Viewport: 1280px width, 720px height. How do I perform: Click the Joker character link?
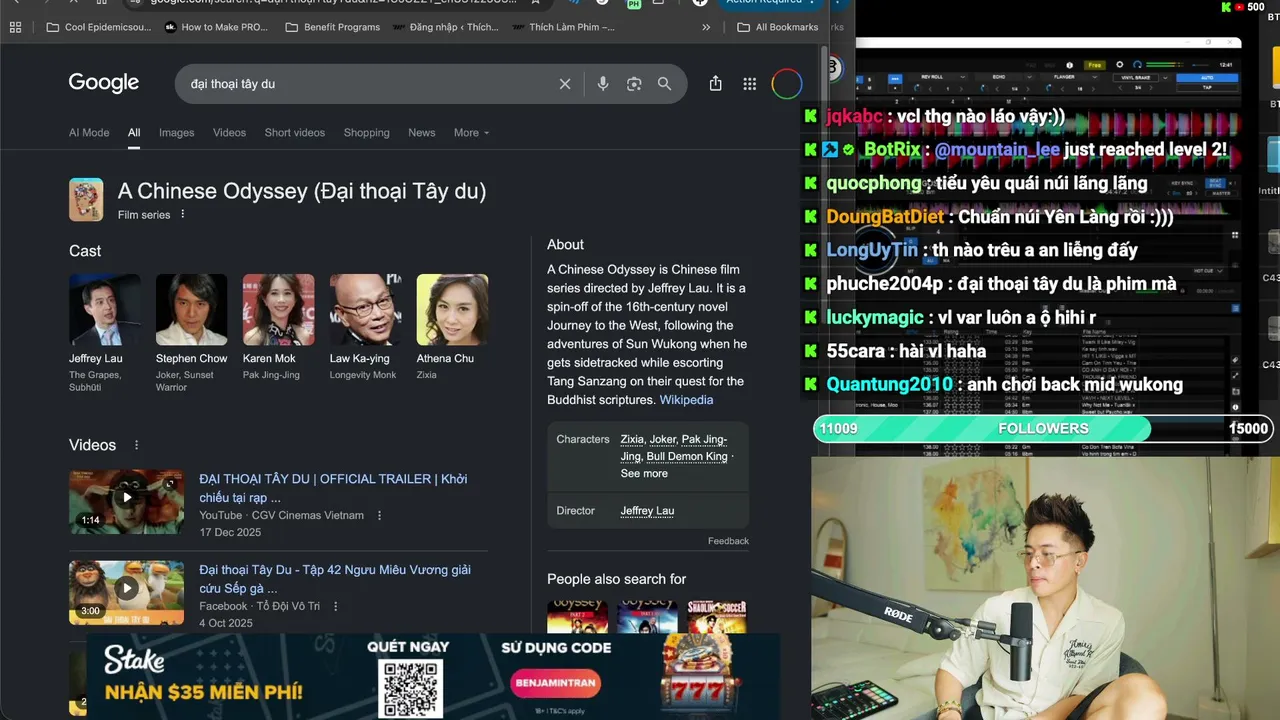click(x=662, y=439)
